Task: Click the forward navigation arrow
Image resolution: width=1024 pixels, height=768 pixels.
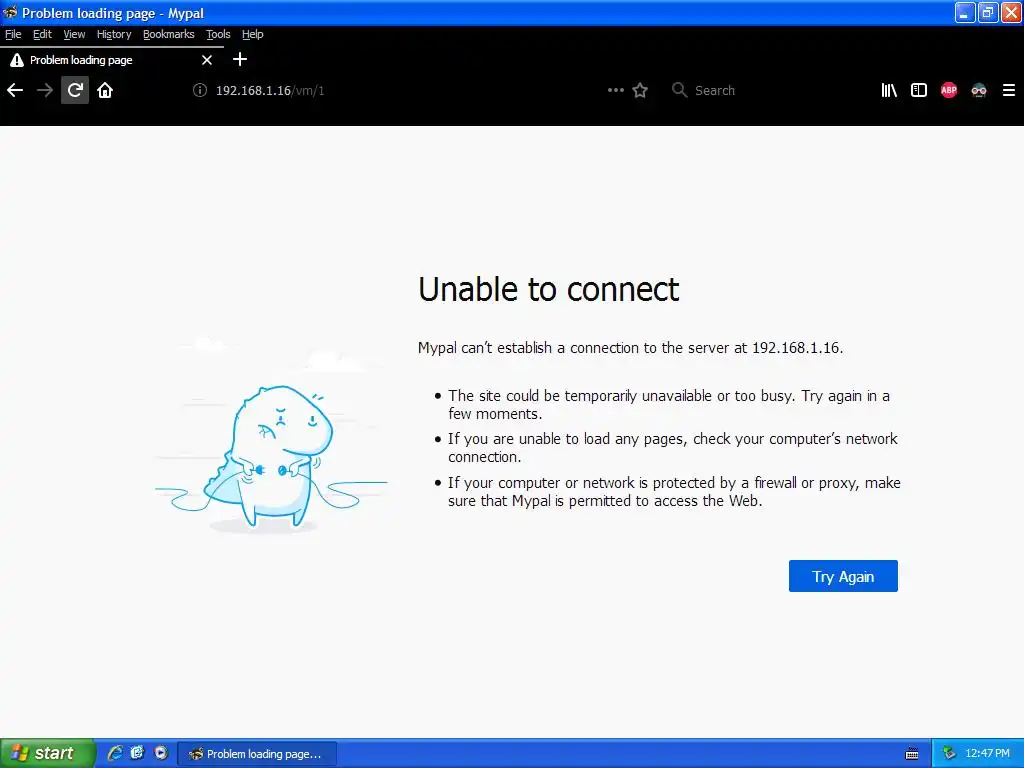Action: (44, 90)
